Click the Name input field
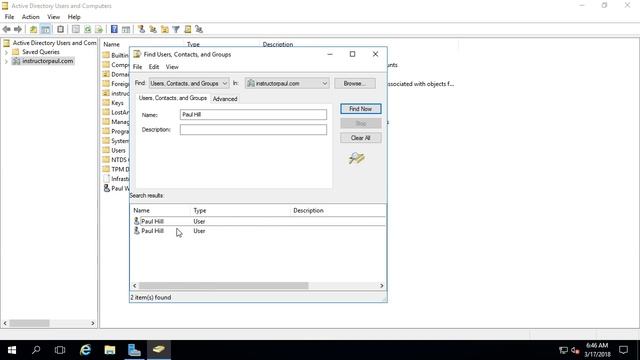The width and height of the screenshot is (640, 360). pos(253,115)
